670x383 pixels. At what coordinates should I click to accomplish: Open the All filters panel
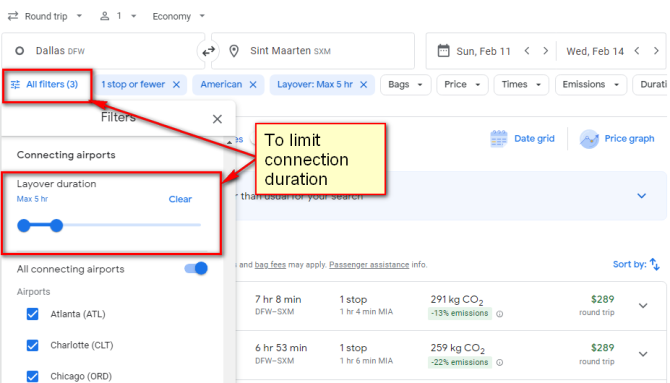click(45, 85)
